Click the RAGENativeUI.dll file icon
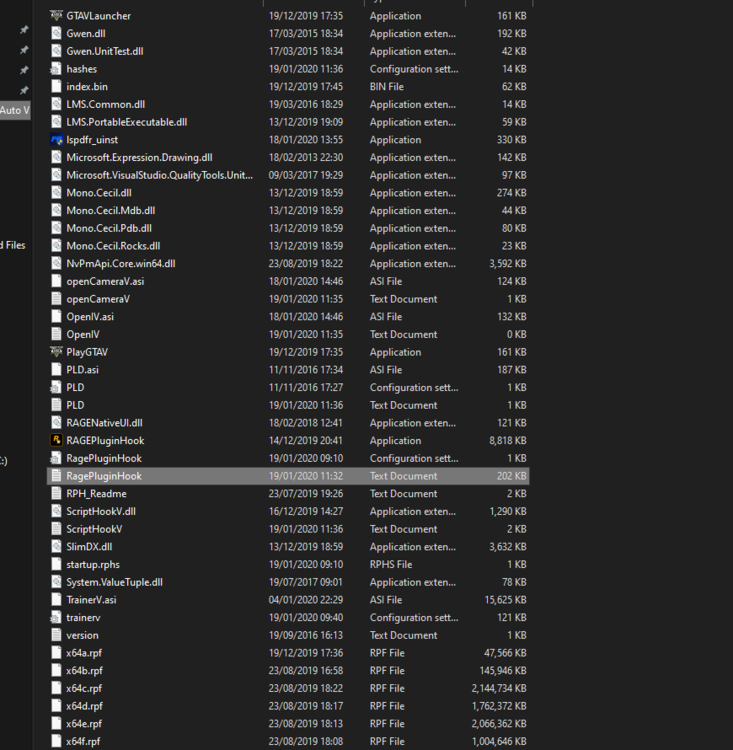Viewport: 733px width, 750px height. pyautogui.click(x=56, y=423)
